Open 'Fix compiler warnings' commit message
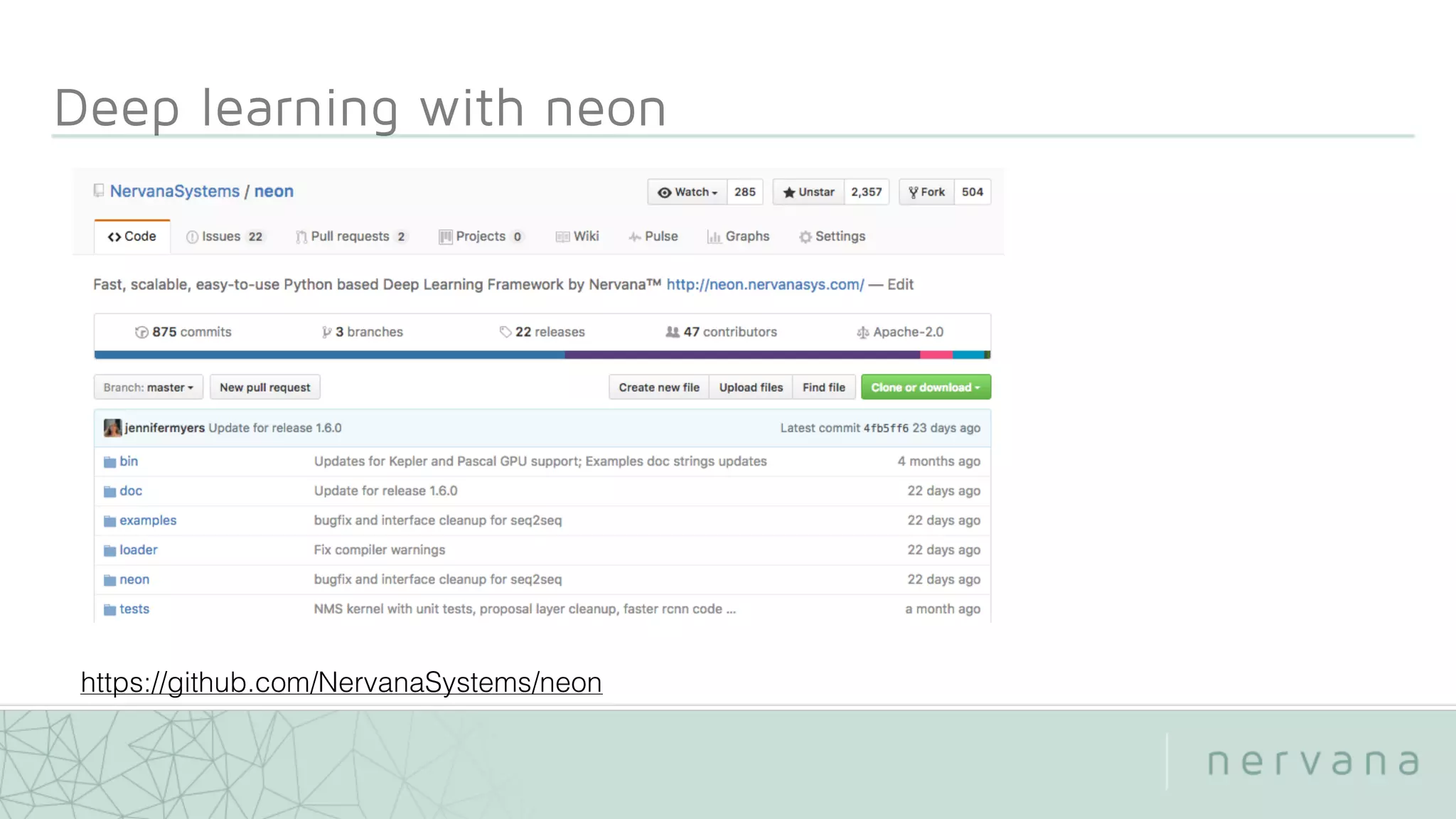Viewport: 1456px width, 819px height. [x=380, y=550]
